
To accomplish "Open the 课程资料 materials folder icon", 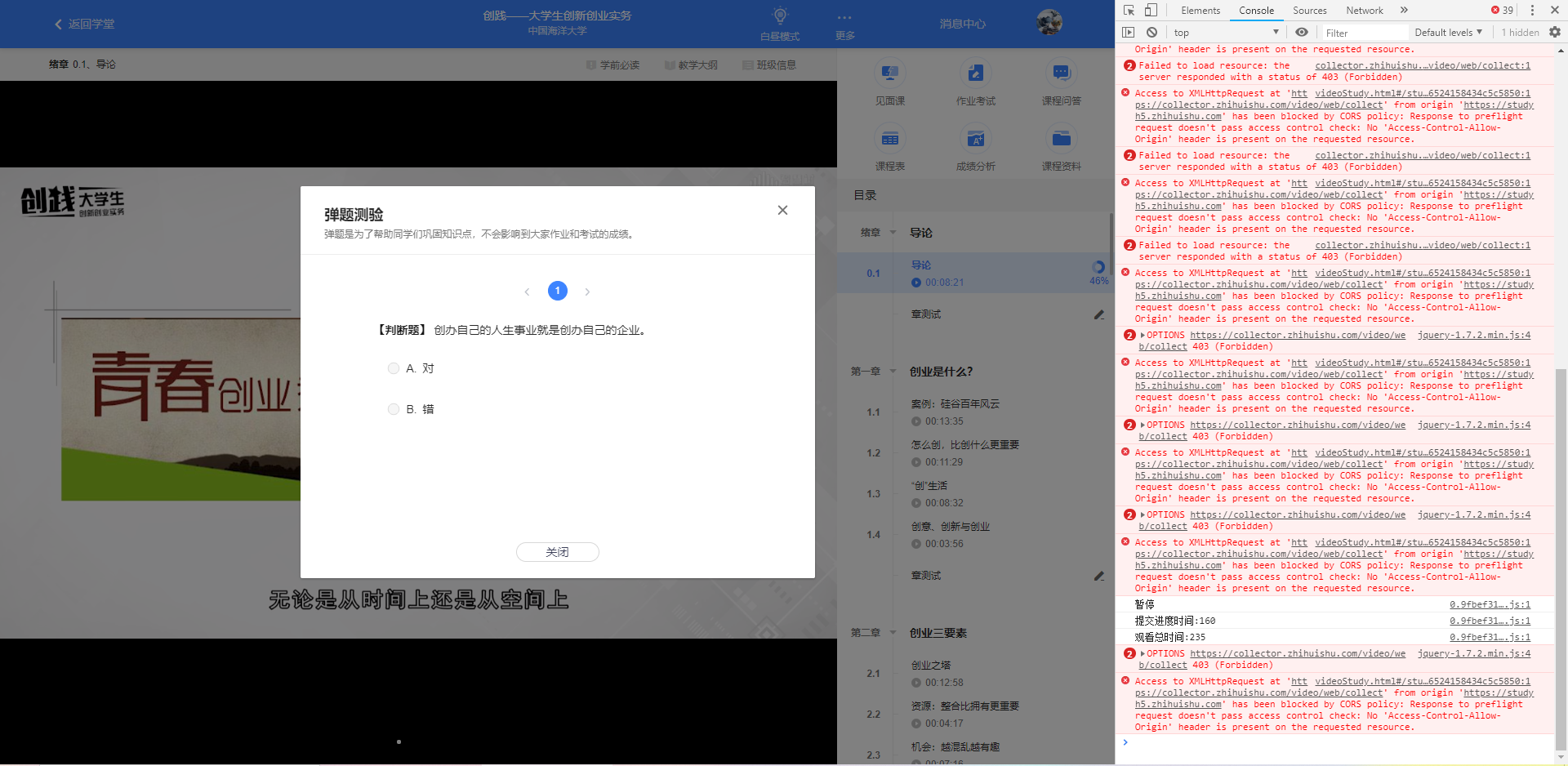I will (x=1061, y=147).
